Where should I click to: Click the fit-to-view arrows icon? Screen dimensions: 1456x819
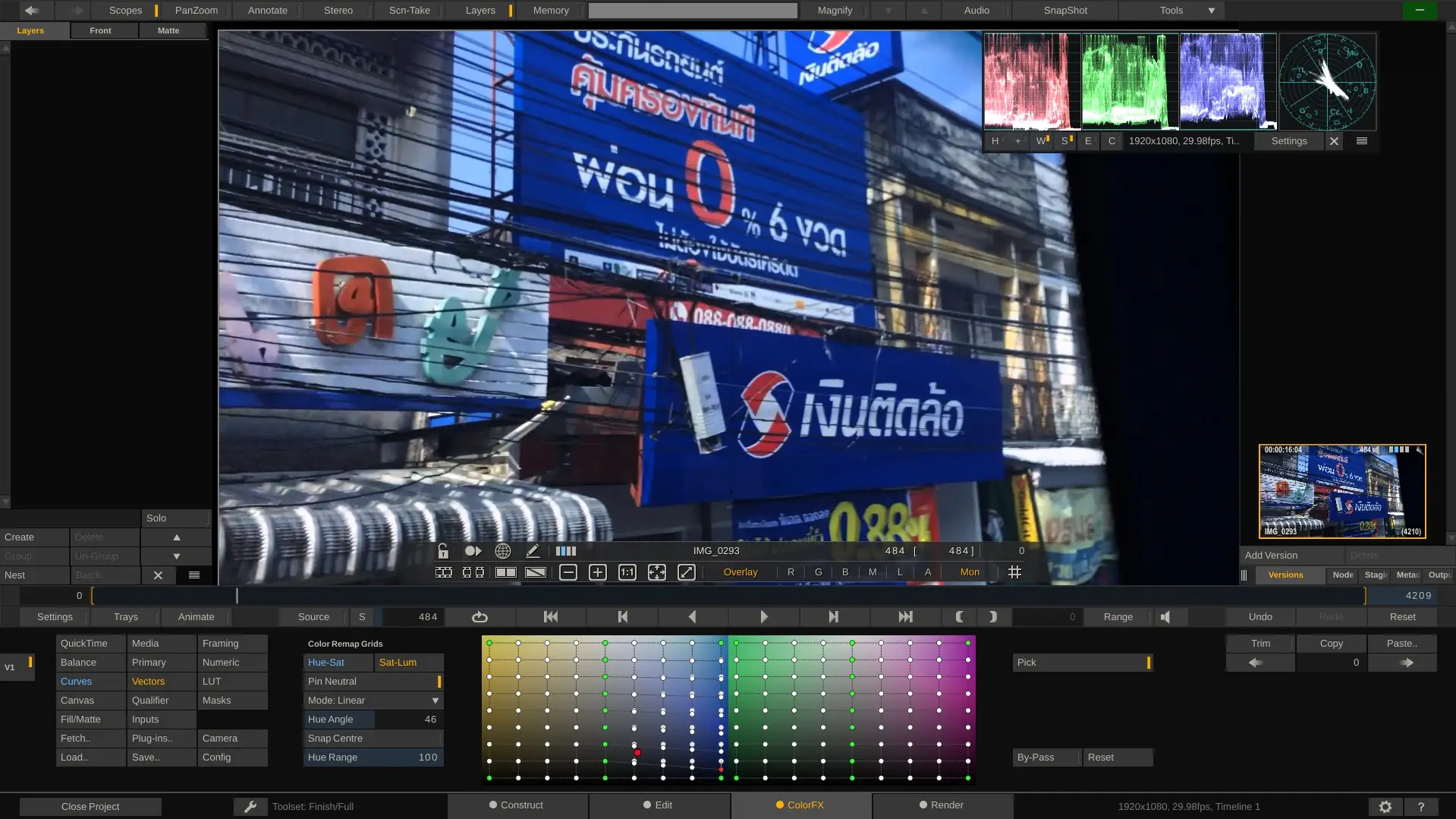(657, 572)
